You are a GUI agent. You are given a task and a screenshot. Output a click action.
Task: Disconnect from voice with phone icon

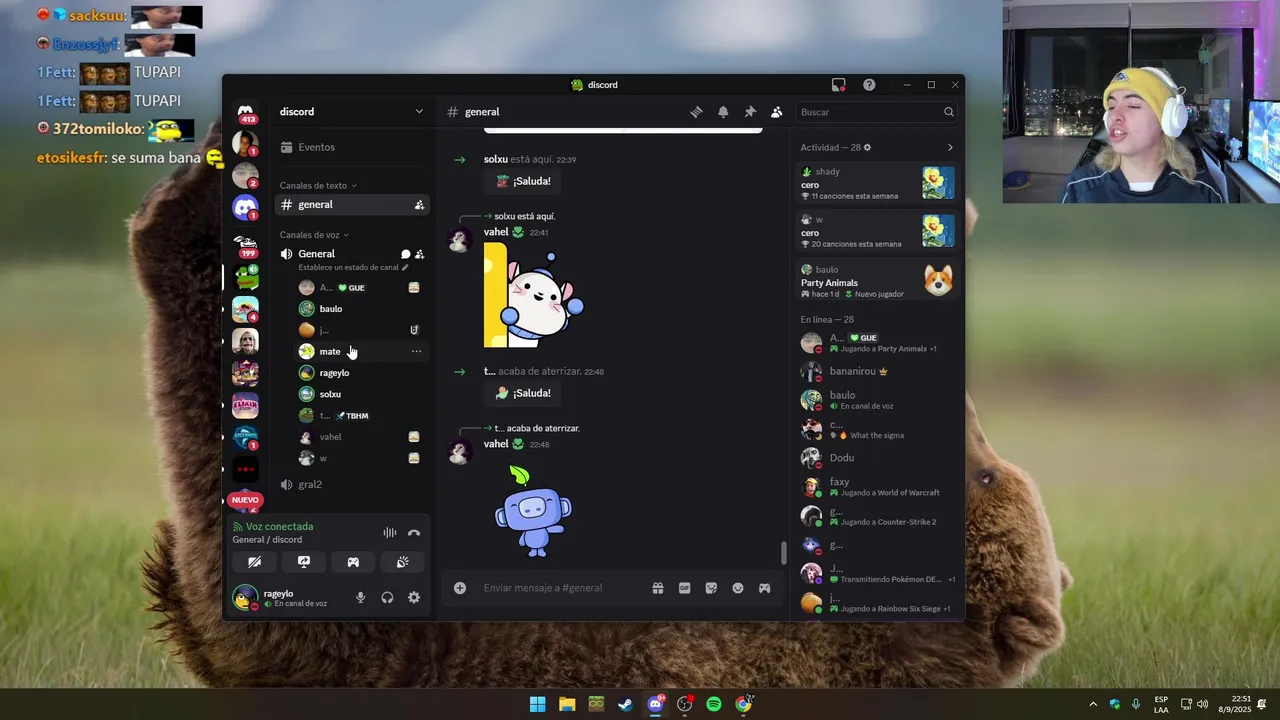[414, 533]
